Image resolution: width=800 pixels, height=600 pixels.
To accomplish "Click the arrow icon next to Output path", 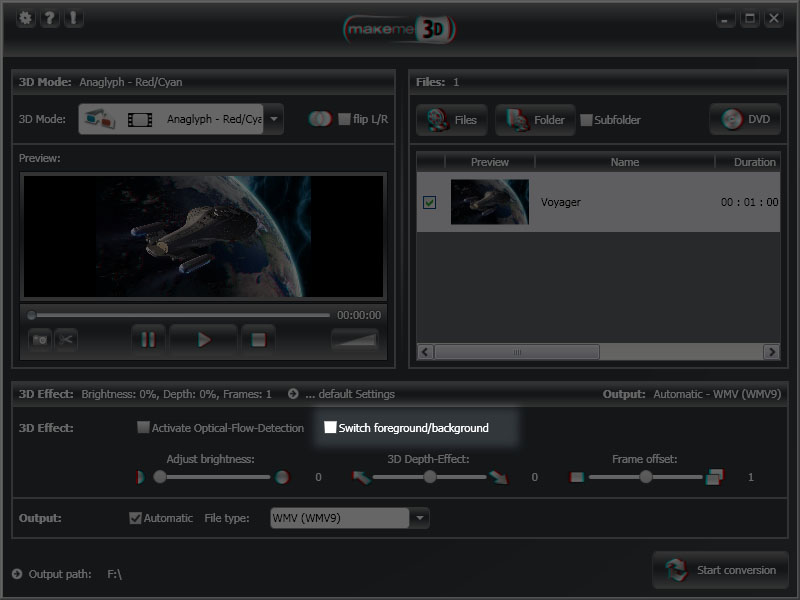I will [x=17, y=574].
